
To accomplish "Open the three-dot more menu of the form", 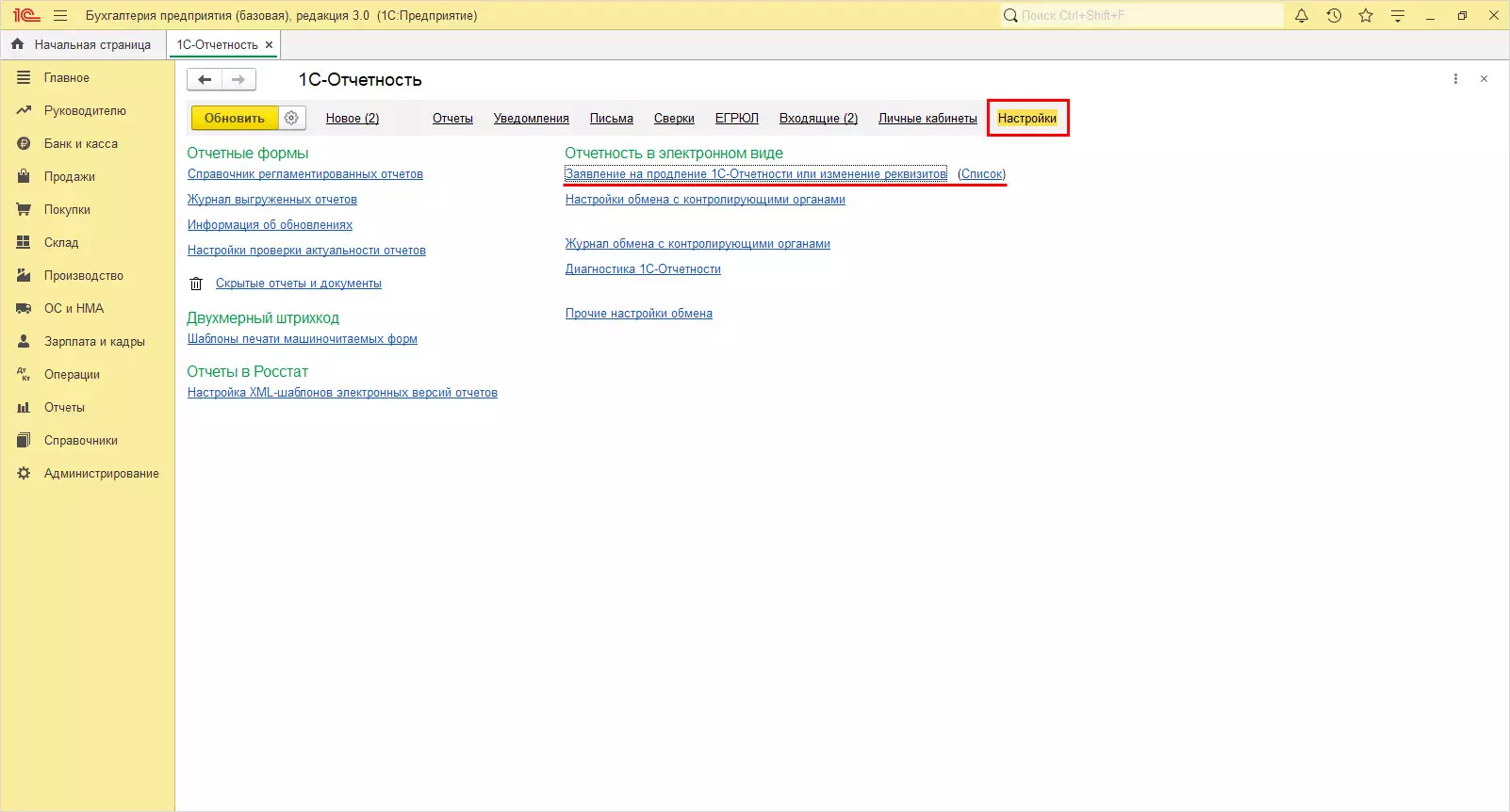I will click(x=1455, y=79).
